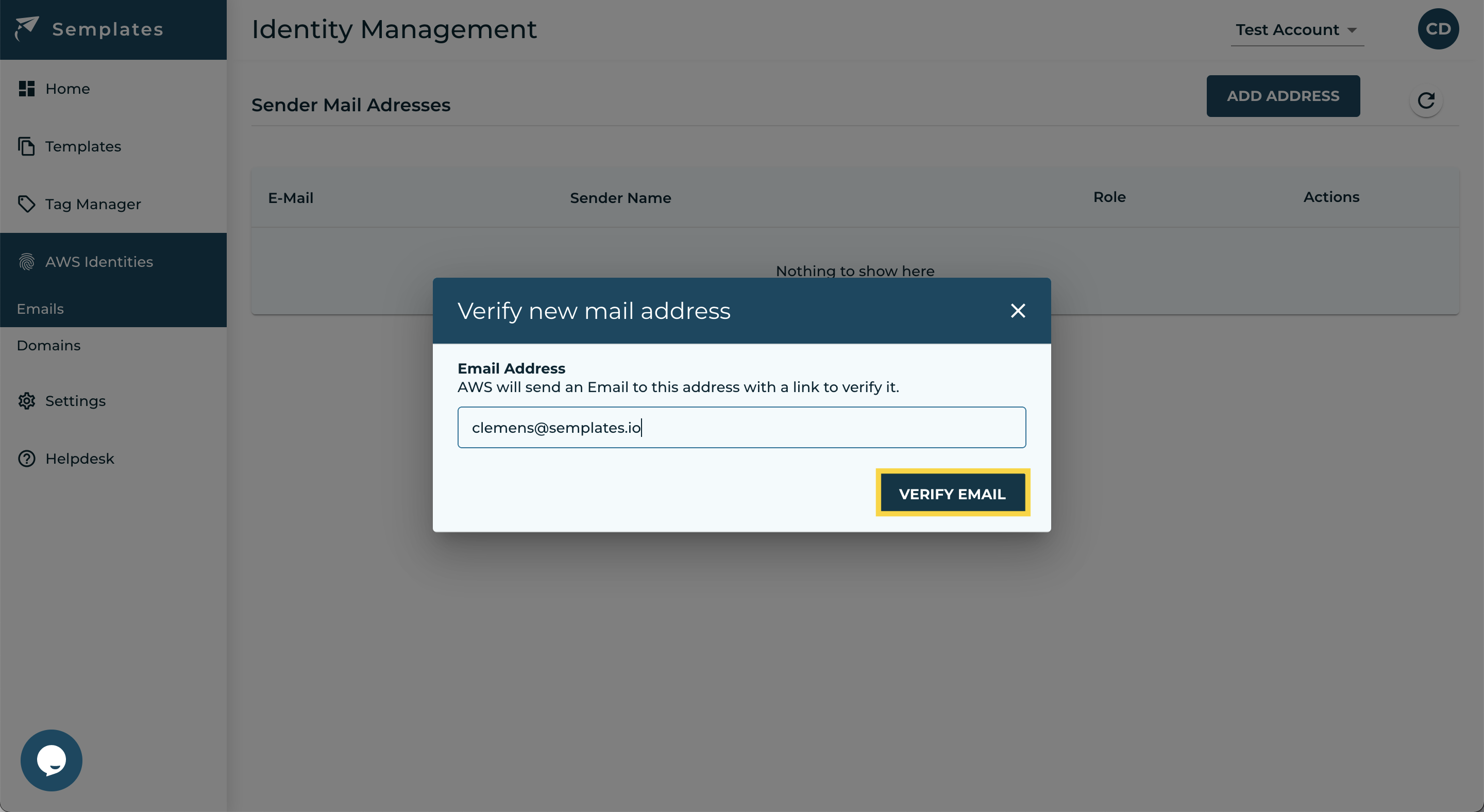
Task: Close the Verify new mail address dialog
Action: (x=1018, y=311)
